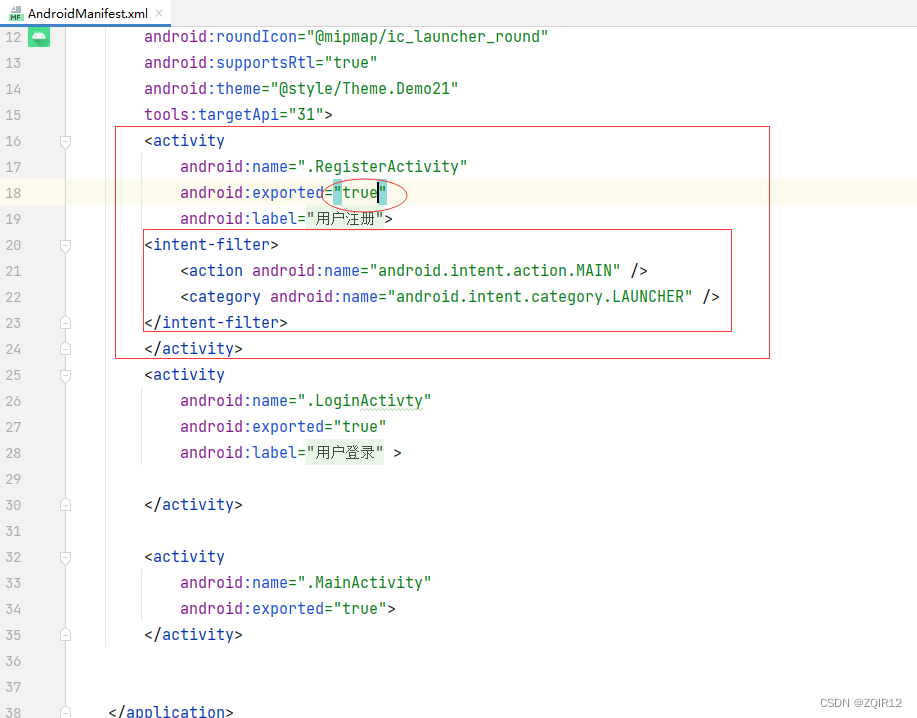Close the AndroidManifest.xml tab

(159, 13)
